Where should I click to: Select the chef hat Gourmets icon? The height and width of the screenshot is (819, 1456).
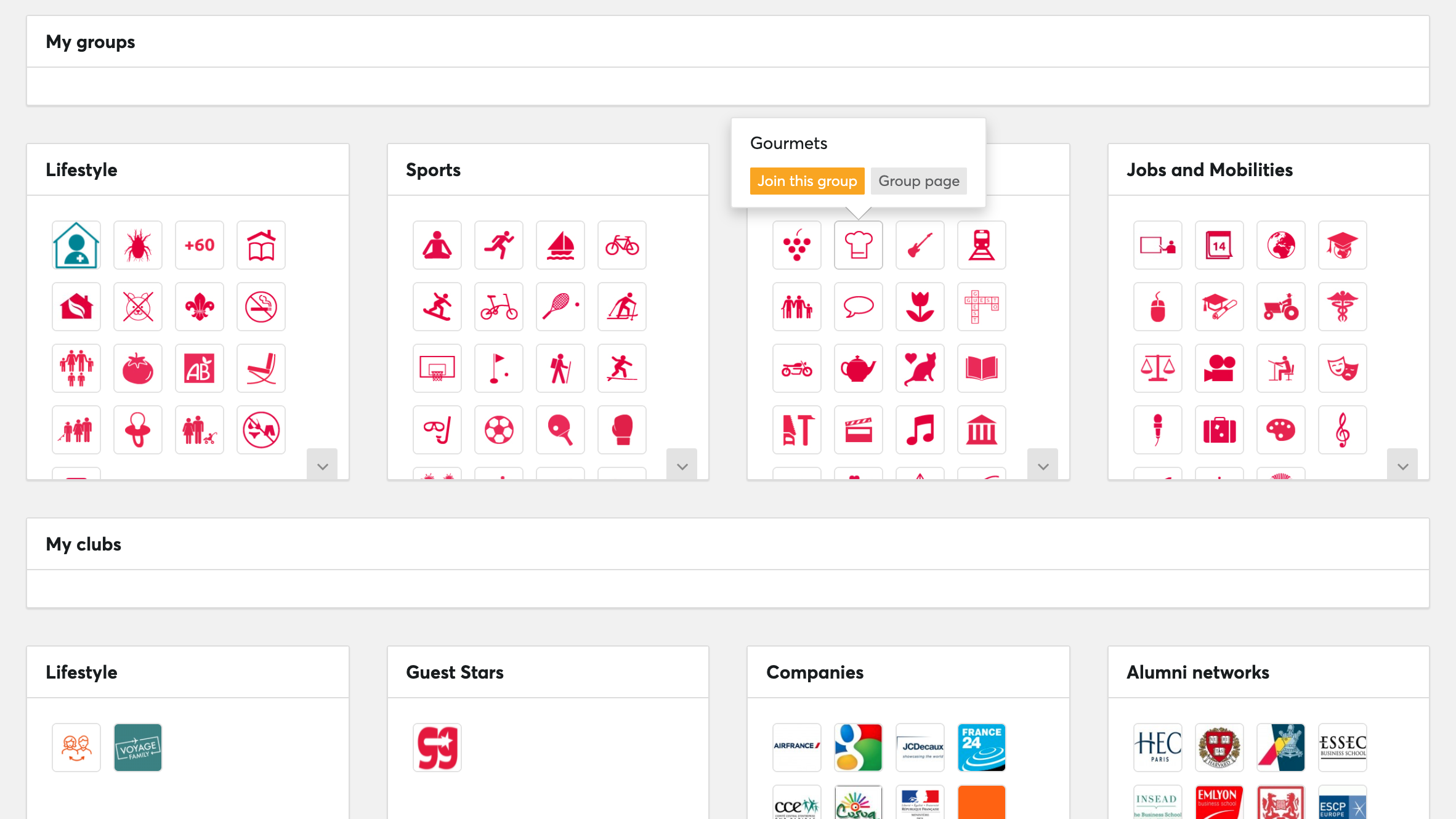click(859, 245)
